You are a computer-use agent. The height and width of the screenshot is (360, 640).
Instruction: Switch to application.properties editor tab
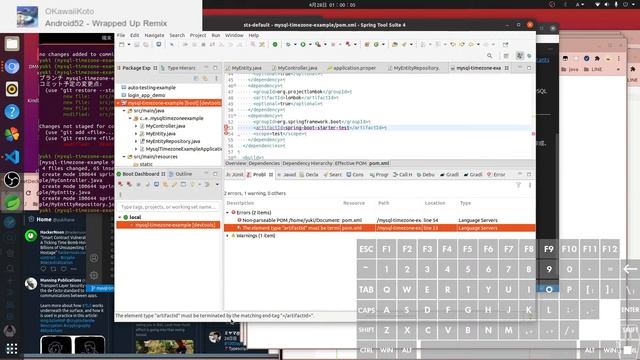pyautogui.click(x=351, y=68)
